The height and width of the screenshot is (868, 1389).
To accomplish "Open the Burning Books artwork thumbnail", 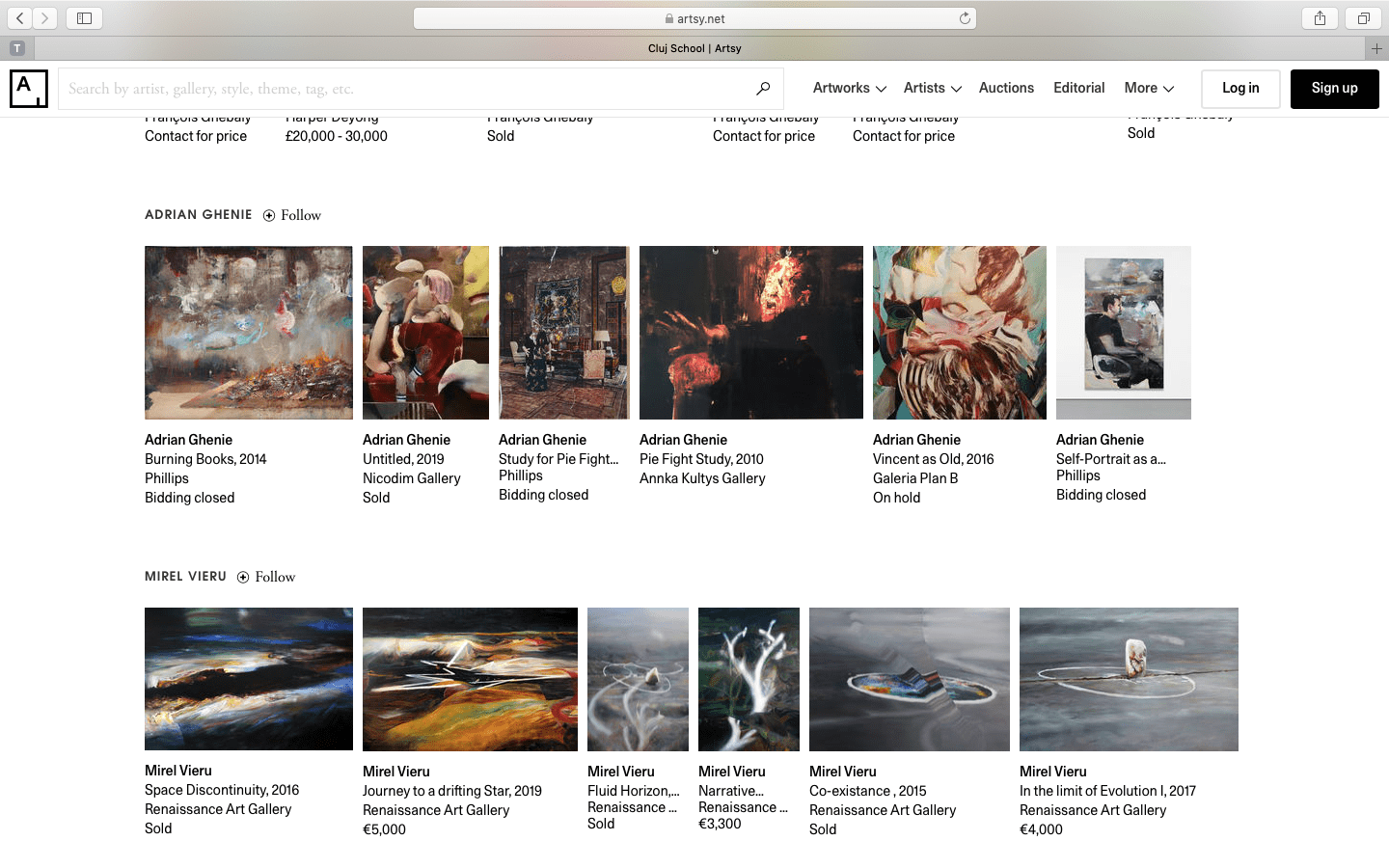I will pyautogui.click(x=249, y=333).
